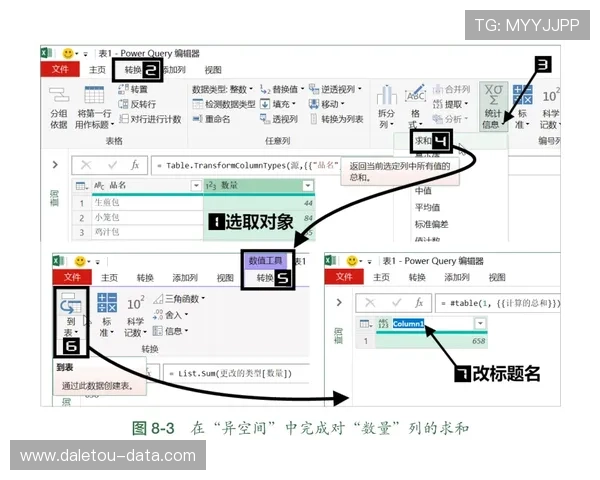Click the 格式 (Format) ABC icon

(x=416, y=94)
